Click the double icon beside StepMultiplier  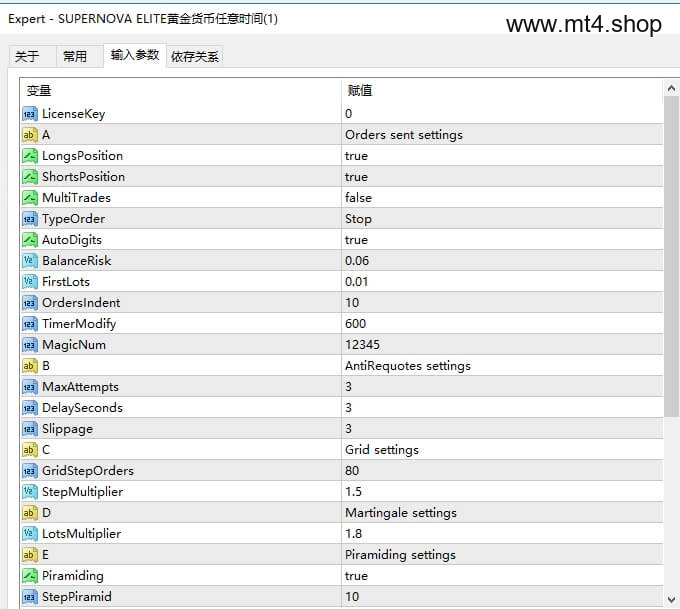pyautogui.click(x=29, y=492)
